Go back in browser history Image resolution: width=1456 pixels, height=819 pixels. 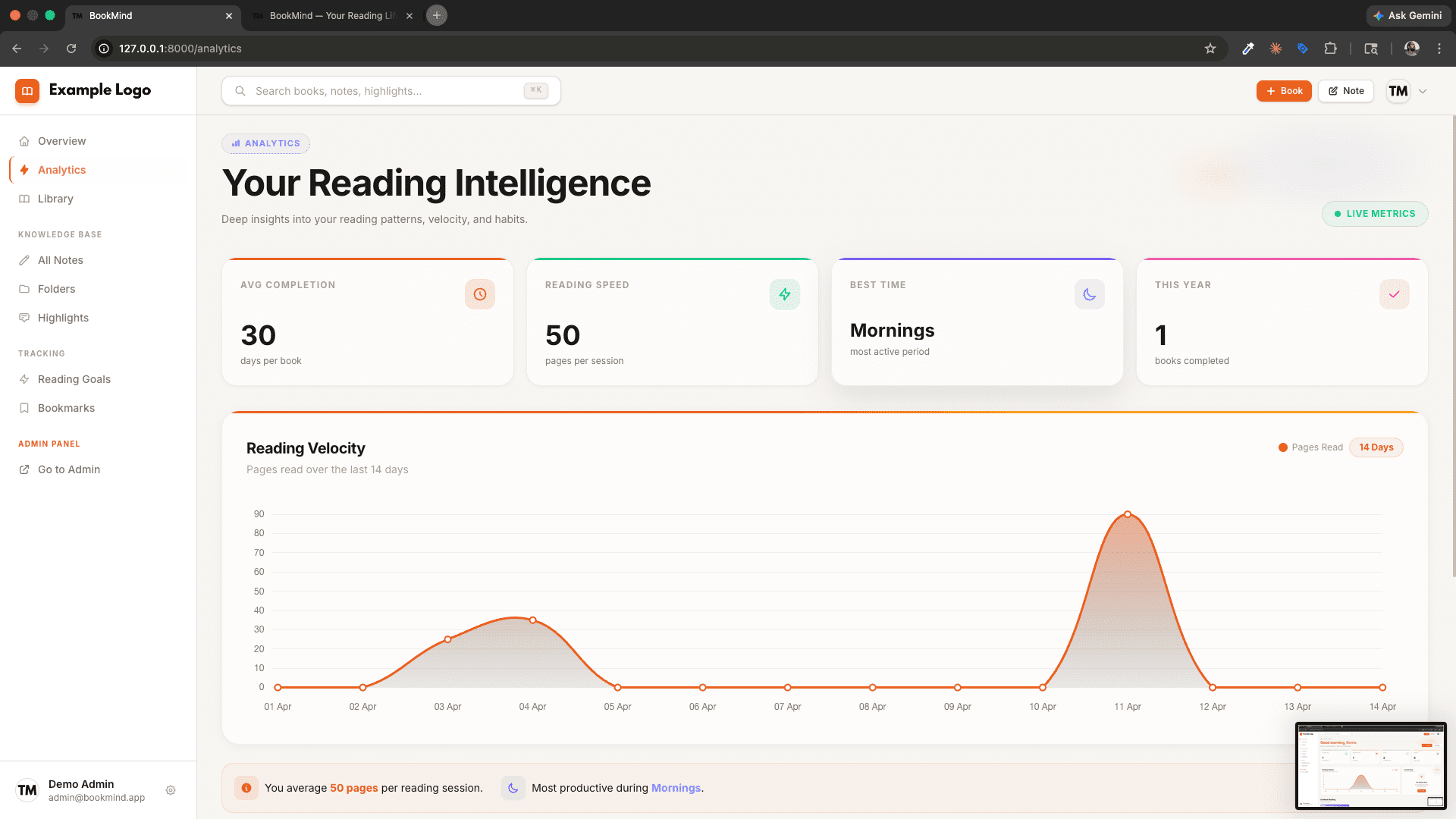(17, 49)
